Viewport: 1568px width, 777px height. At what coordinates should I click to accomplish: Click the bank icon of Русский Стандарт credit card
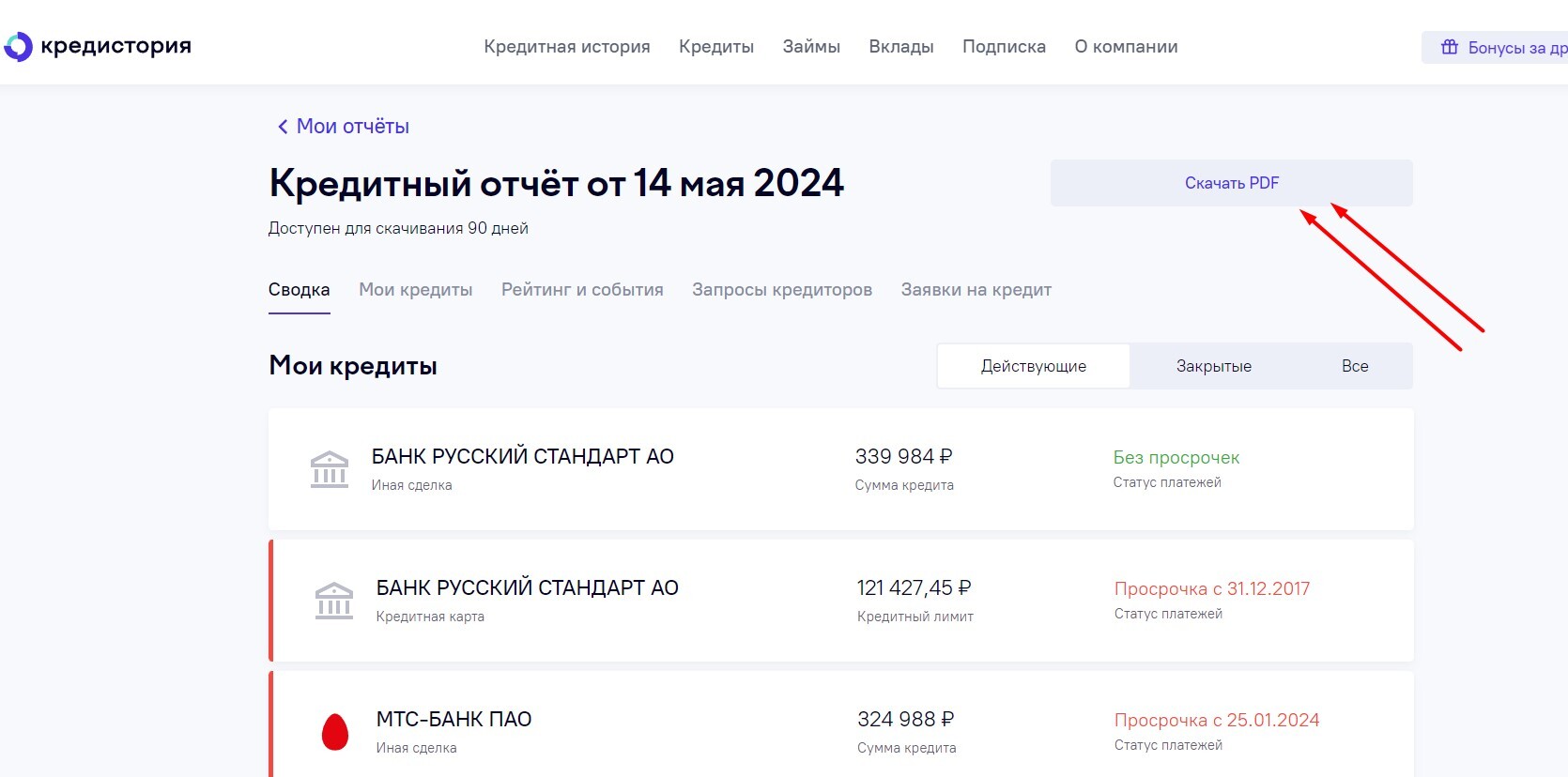point(334,601)
